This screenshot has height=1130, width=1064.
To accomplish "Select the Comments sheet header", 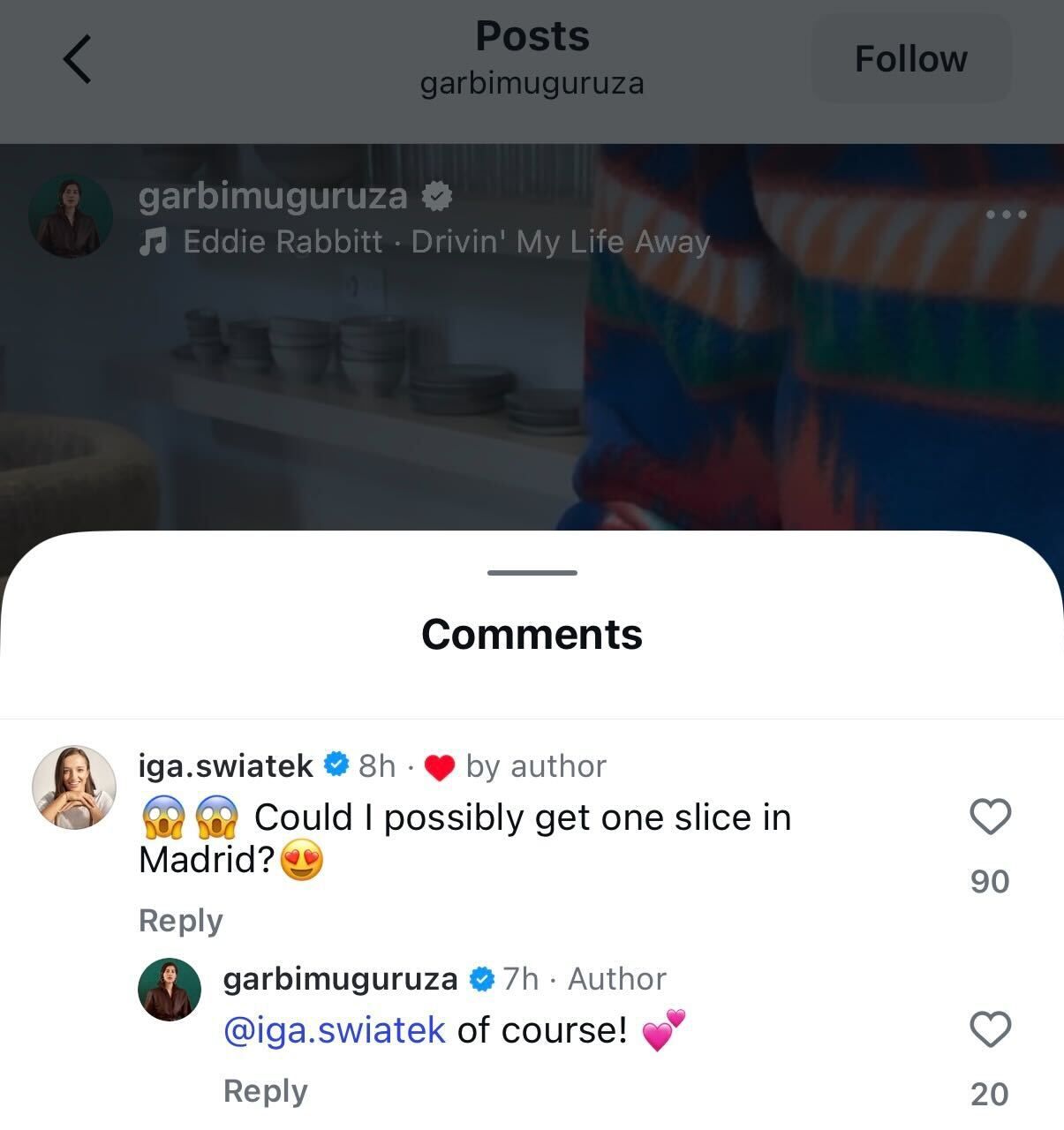I will [x=532, y=635].
